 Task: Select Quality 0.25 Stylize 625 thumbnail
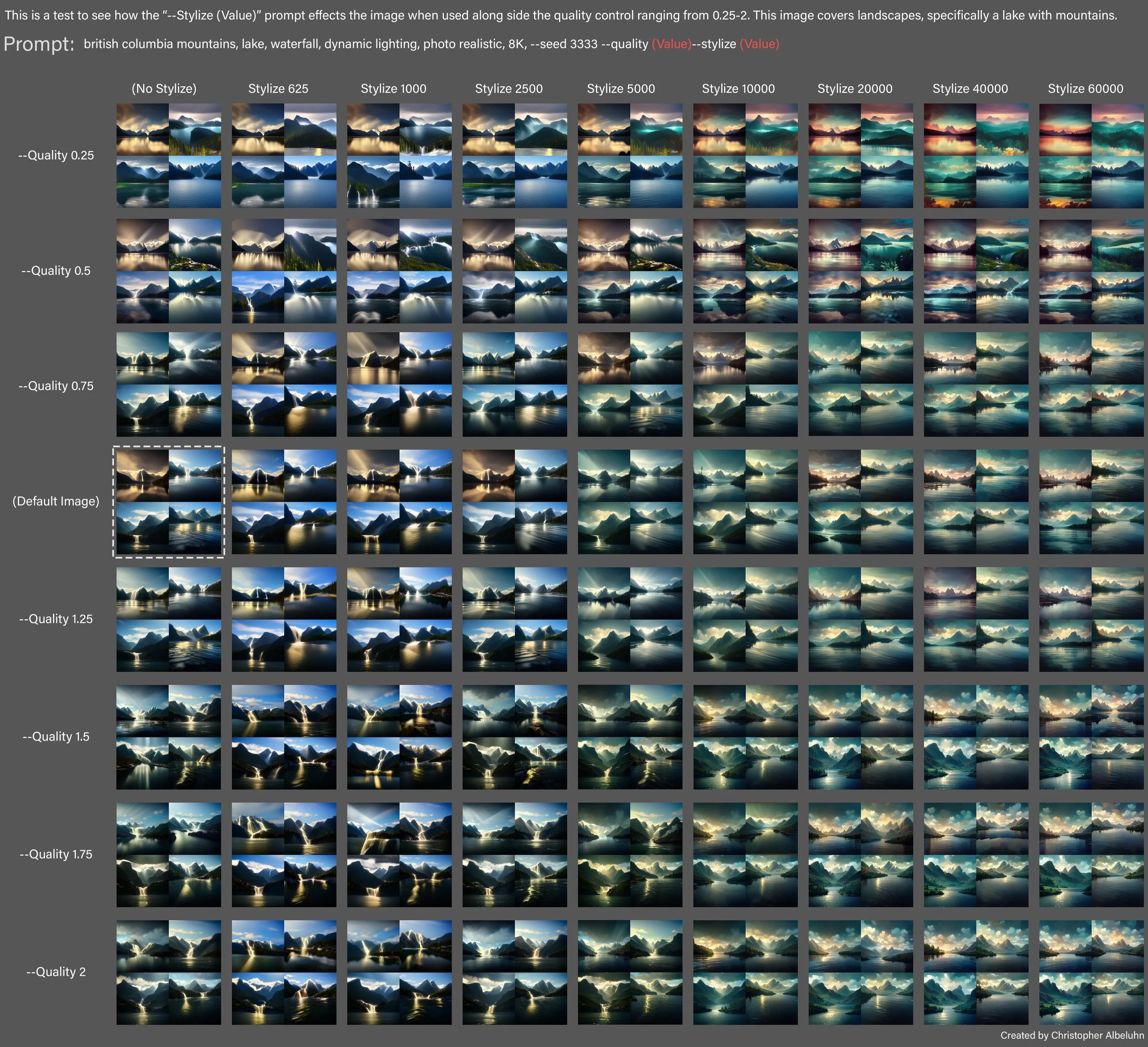click(284, 156)
